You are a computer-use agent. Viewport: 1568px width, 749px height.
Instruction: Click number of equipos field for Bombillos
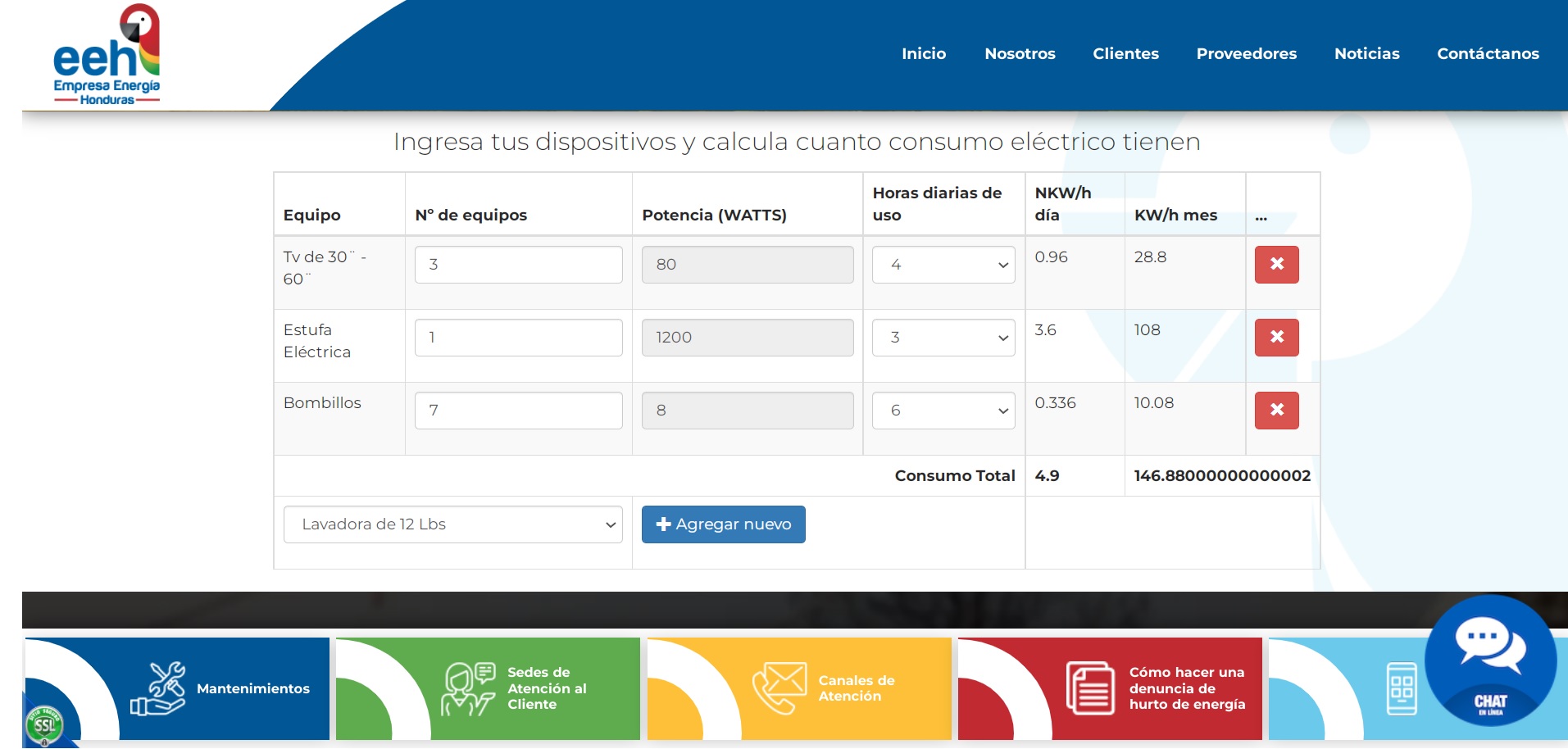click(x=518, y=411)
